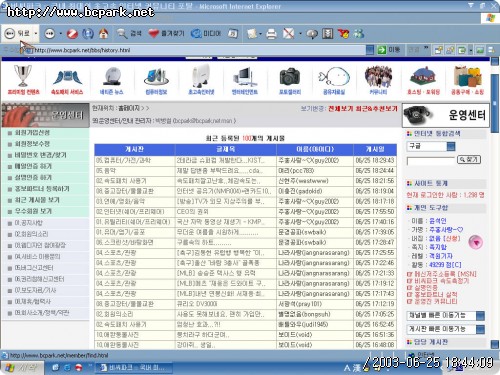Select the 비씨파크 browser window taskbar button
The width and height of the screenshot is (500, 375).
pos(133,368)
